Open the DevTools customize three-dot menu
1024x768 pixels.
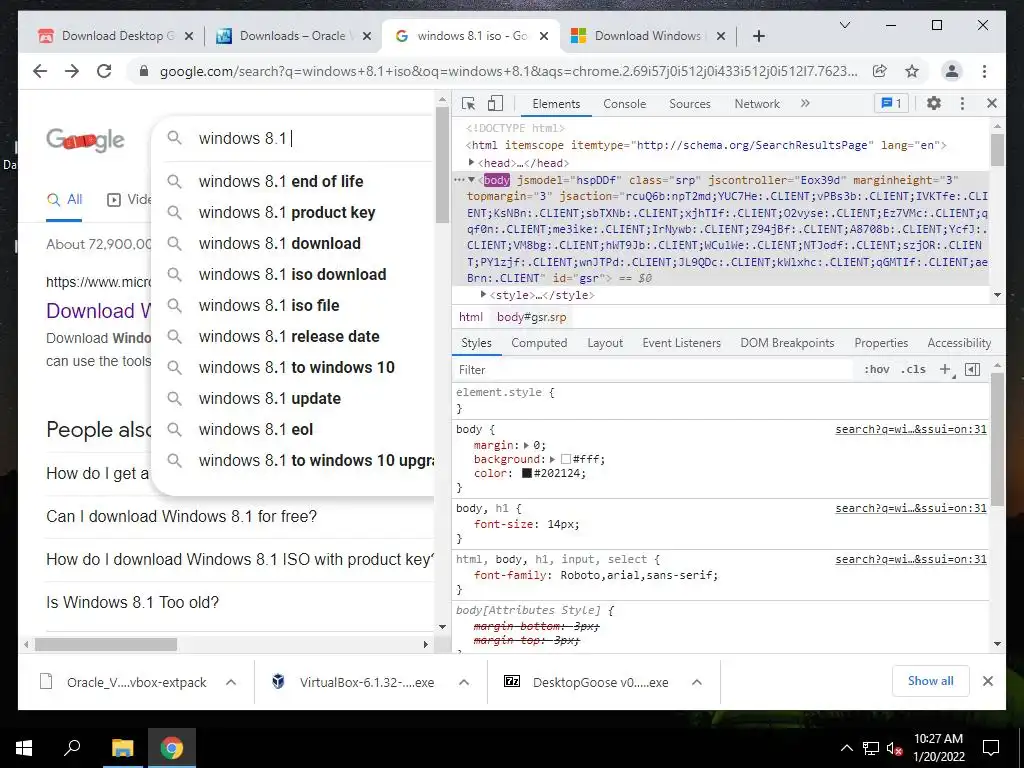[962, 103]
